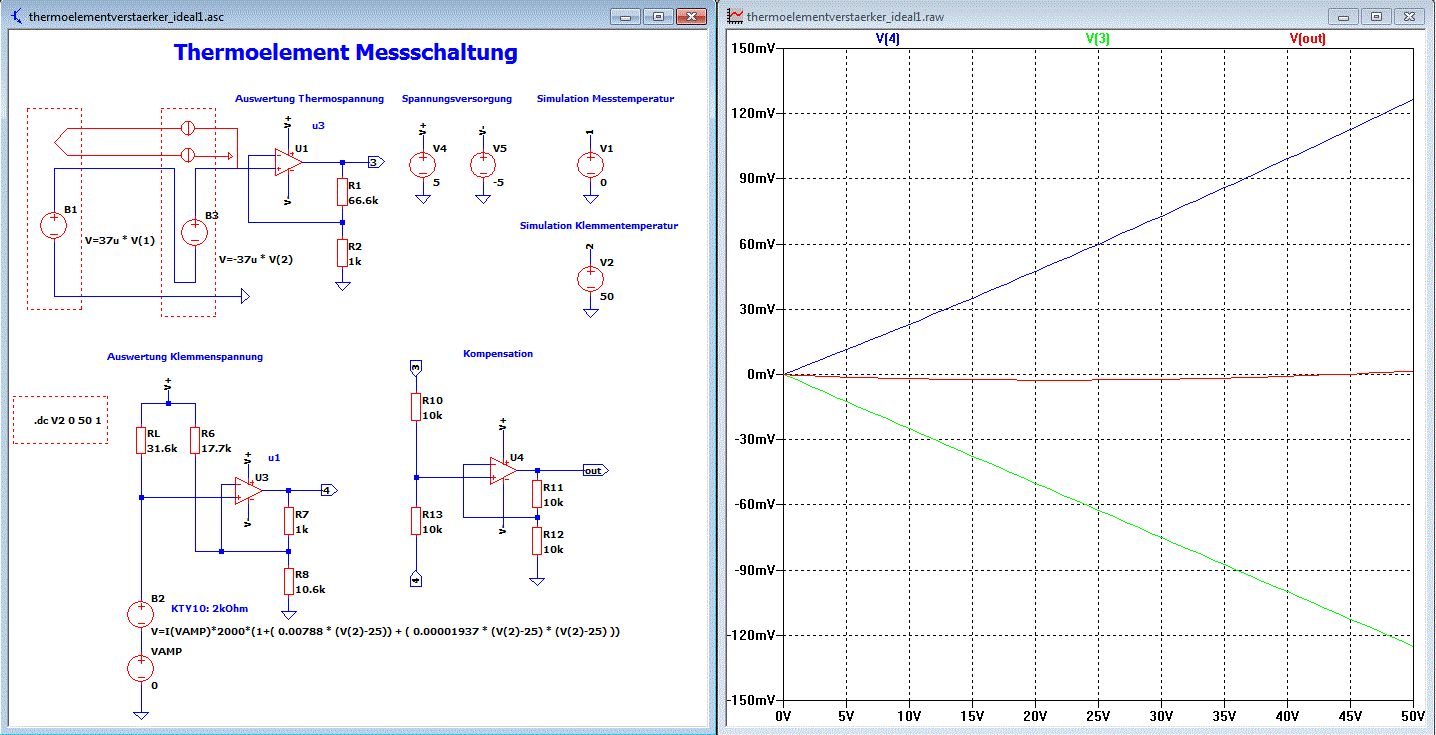The height and width of the screenshot is (735, 1436).
Task: Click the VAMP voltage source symbol
Action: pos(141,668)
